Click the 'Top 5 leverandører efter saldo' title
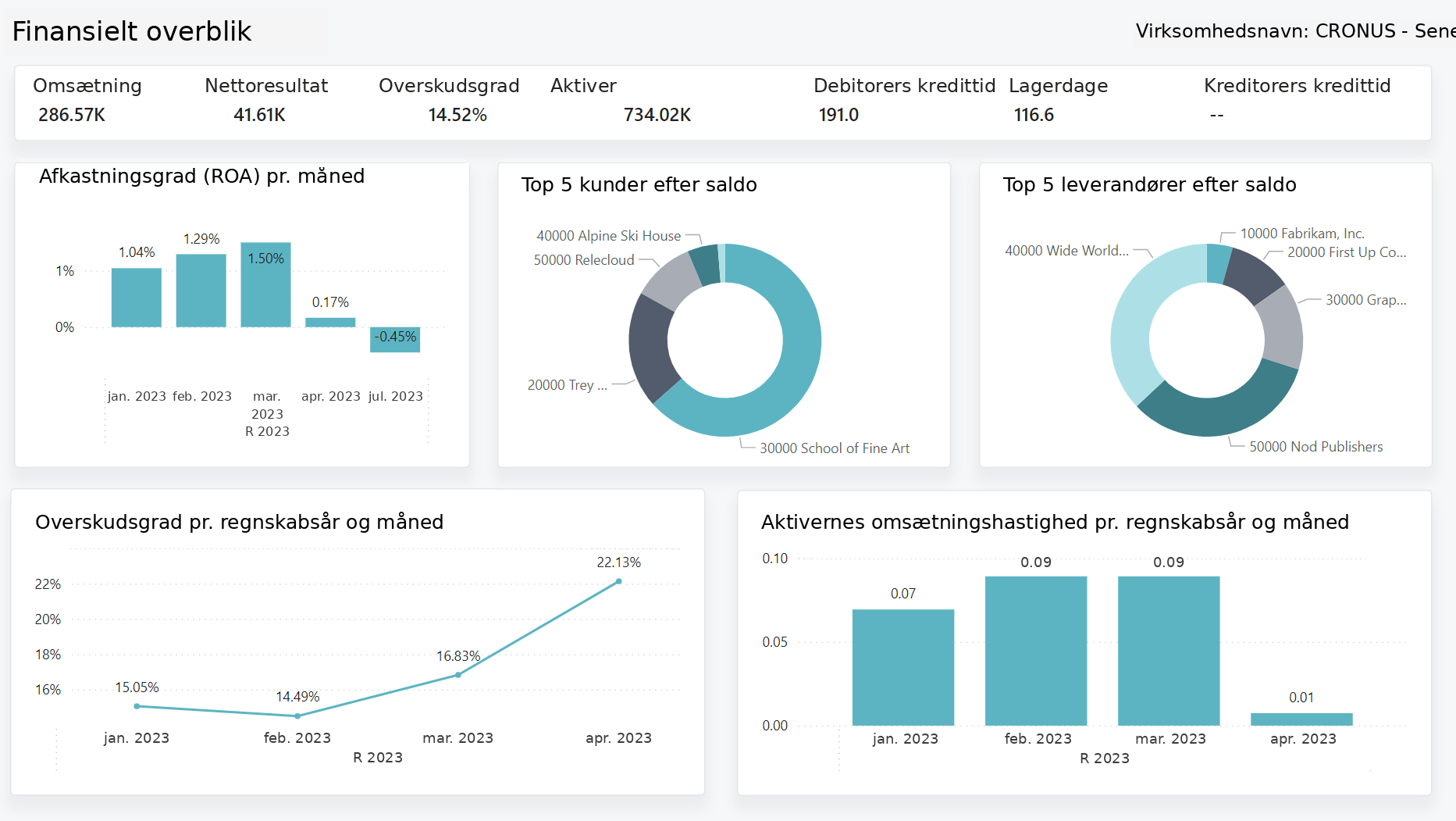Viewport: 1456px width, 821px height. pos(1149,185)
